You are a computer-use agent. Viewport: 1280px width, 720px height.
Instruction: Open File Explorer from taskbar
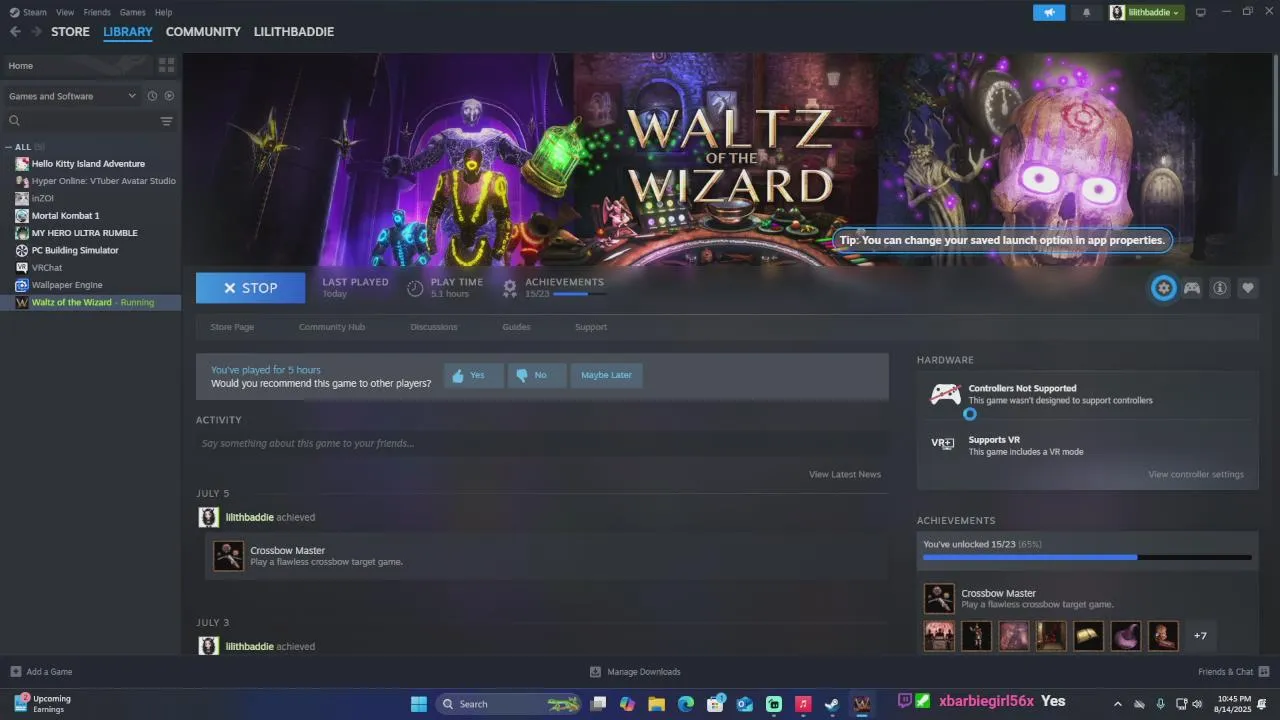(x=656, y=704)
